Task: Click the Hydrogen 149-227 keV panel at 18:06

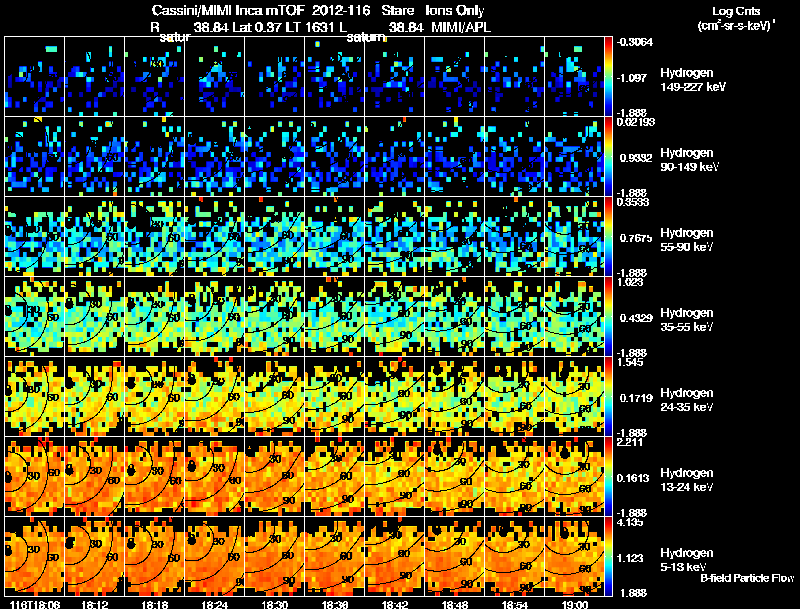Action: pyautogui.click(x=34, y=77)
